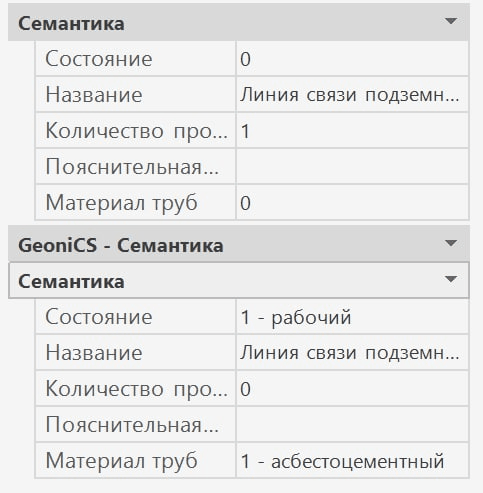Image resolution: width=483 pixels, height=493 pixels.
Task: Click Материал труб label in GeoniCS section
Action: coord(121,461)
